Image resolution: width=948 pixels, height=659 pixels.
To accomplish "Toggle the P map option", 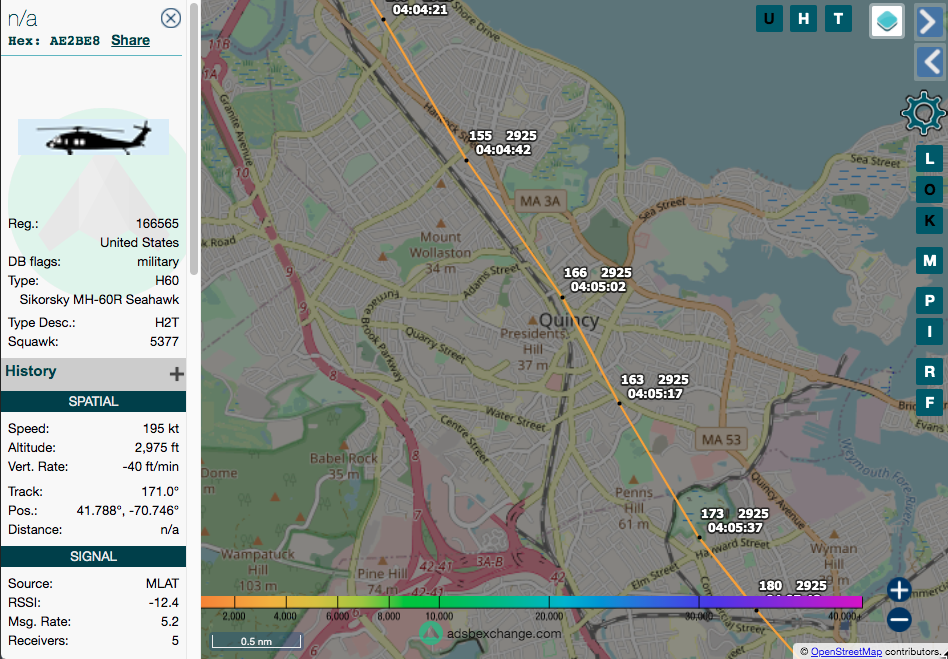I will pyautogui.click(x=929, y=300).
